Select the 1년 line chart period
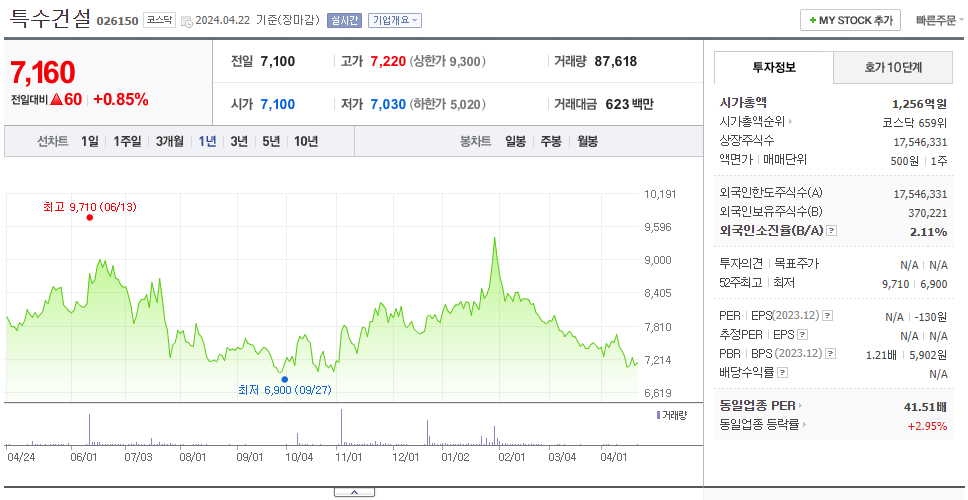Image resolution: width=968 pixels, height=500 pixels. click(207, 141)
